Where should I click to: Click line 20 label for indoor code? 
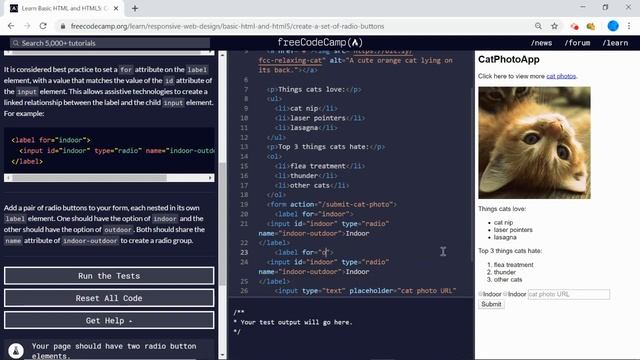click(x=314, y=214)
